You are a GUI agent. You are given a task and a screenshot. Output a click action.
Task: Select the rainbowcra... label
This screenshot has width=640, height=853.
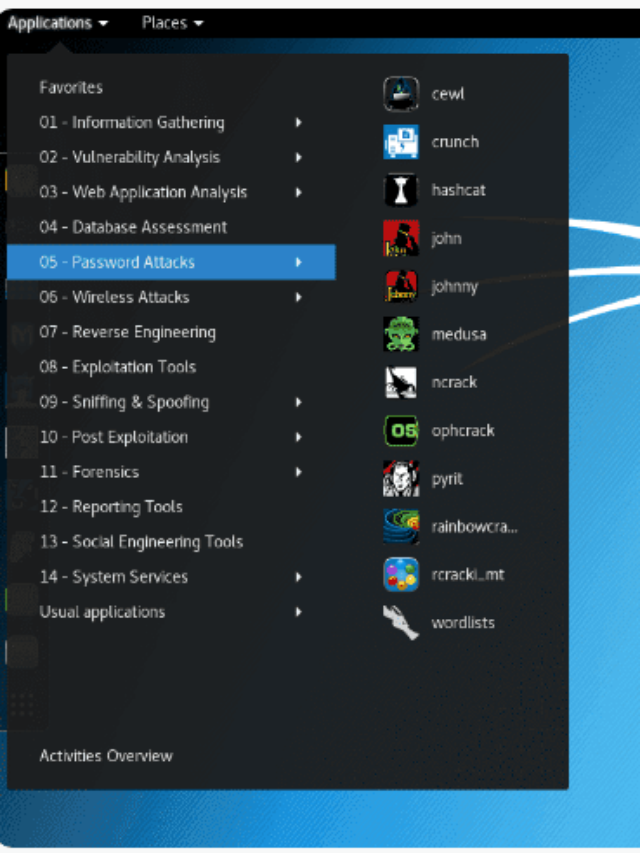tap(475, 527)
